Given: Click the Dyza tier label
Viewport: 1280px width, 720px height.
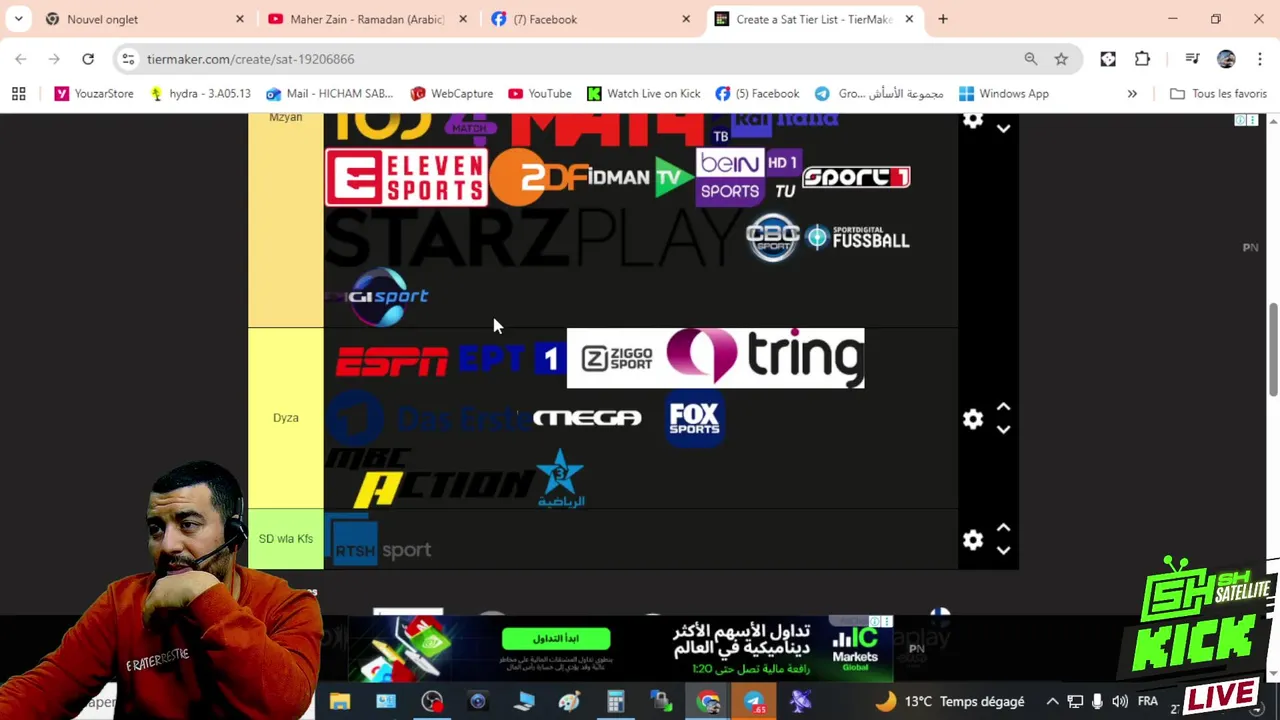Looking at the screenshot, I should [x=286, y=418].
